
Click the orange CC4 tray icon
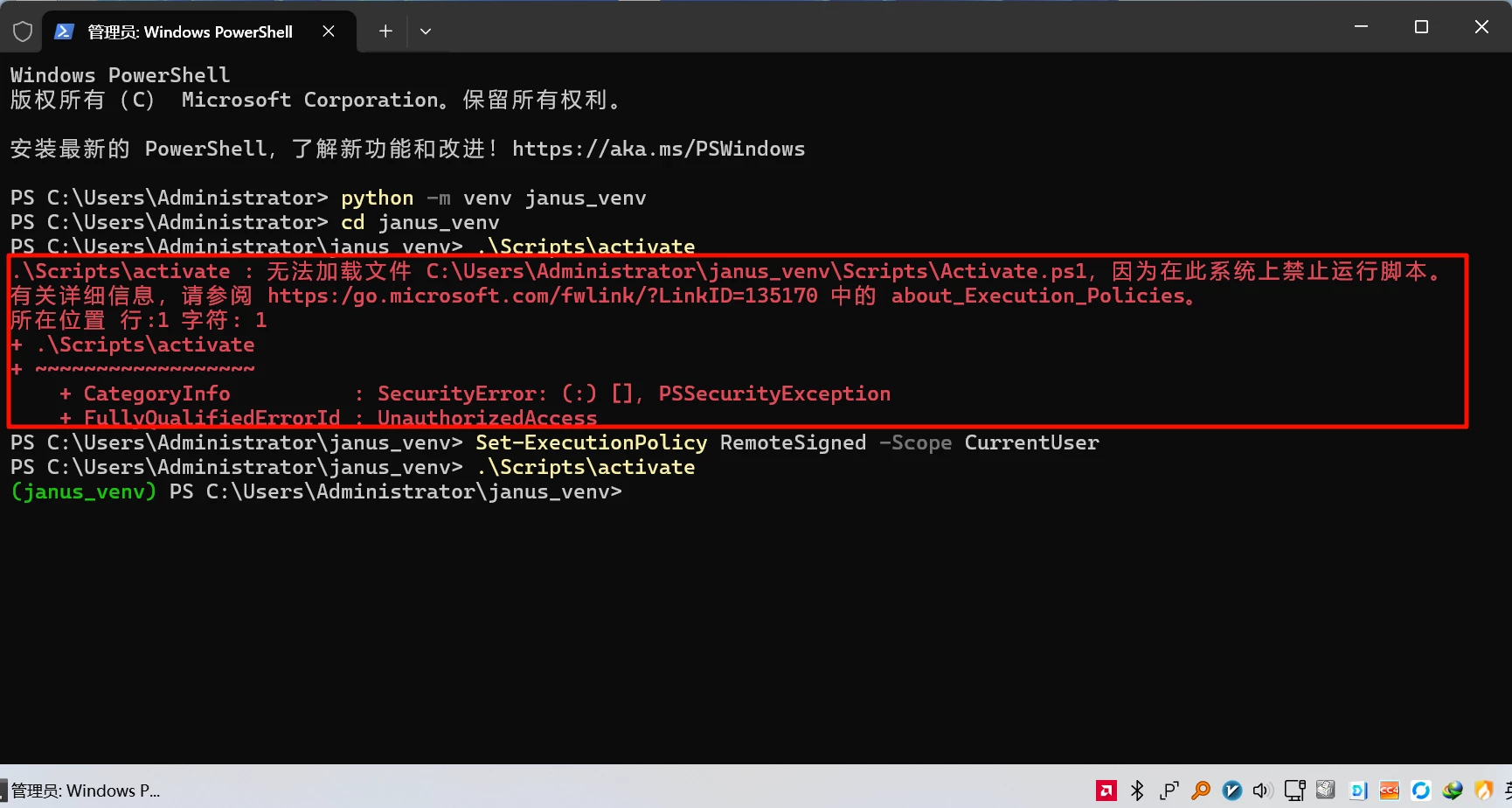click(1390, 791)
